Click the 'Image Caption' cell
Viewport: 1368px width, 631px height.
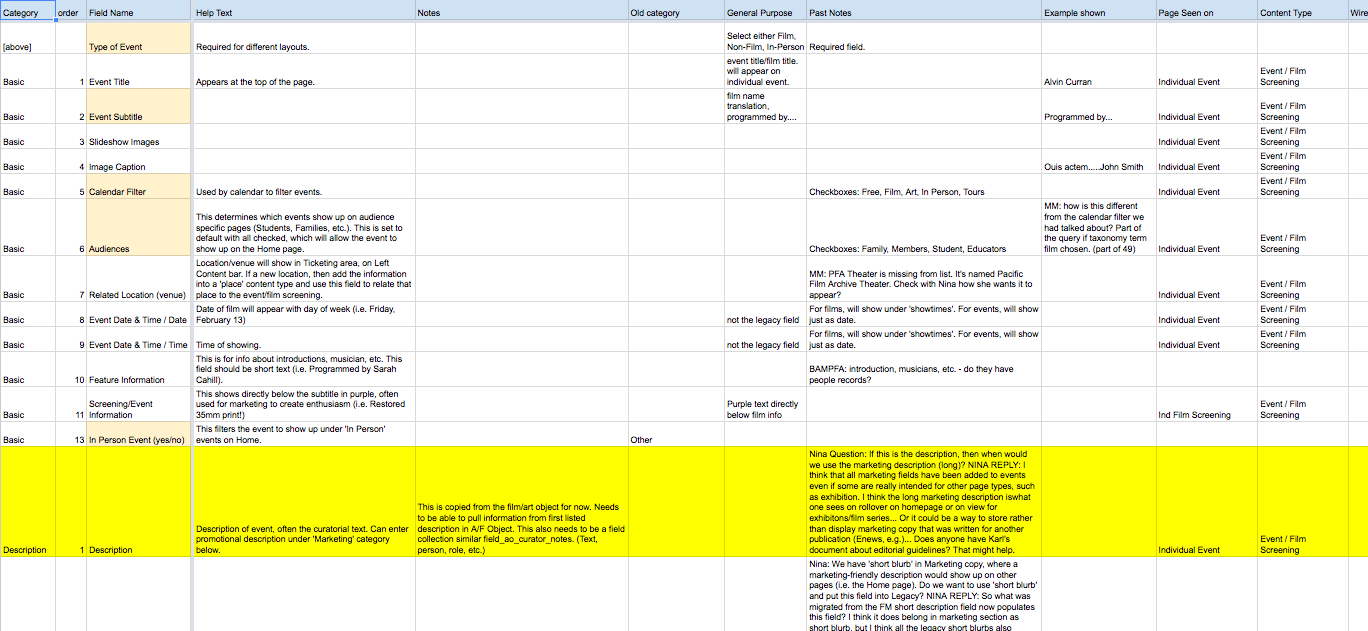coord(138,161)
